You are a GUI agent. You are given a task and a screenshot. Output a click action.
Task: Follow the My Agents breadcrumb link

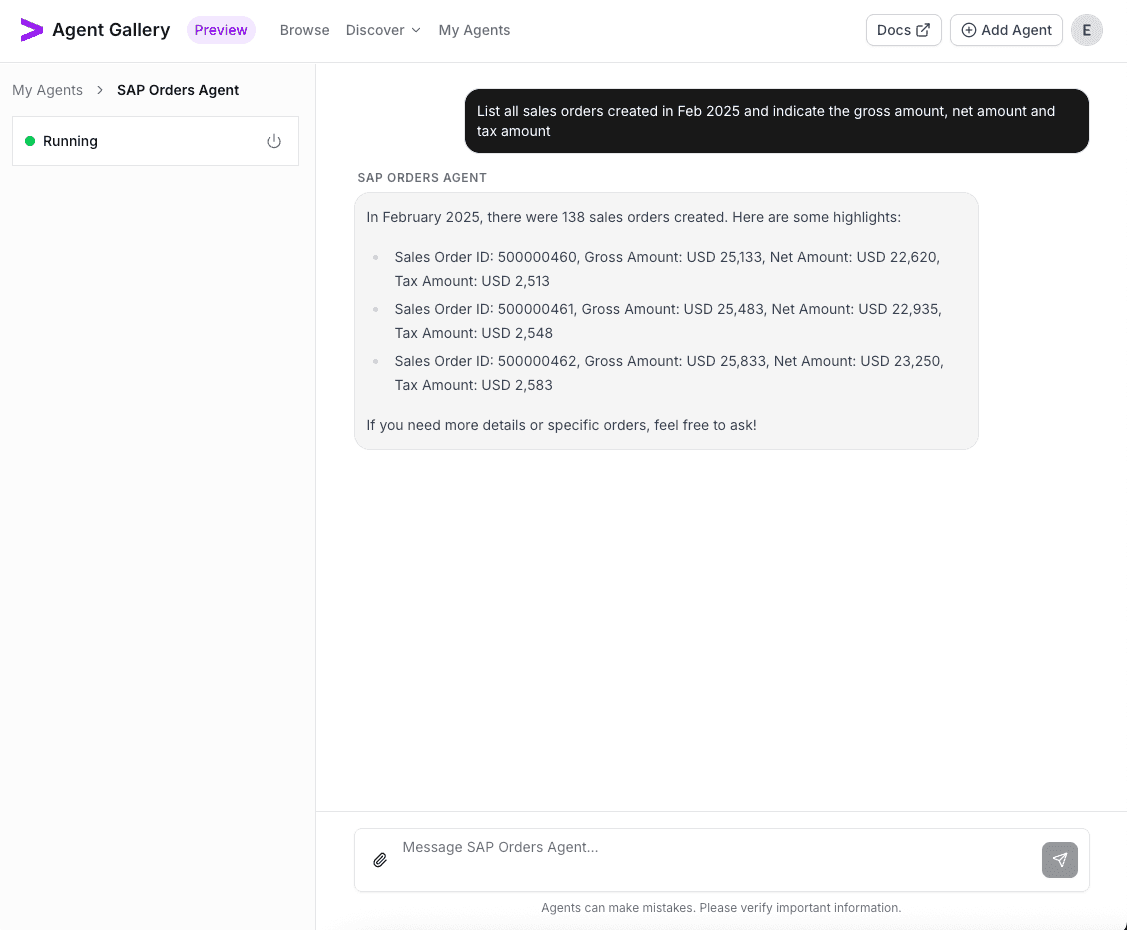pos(47,90)
